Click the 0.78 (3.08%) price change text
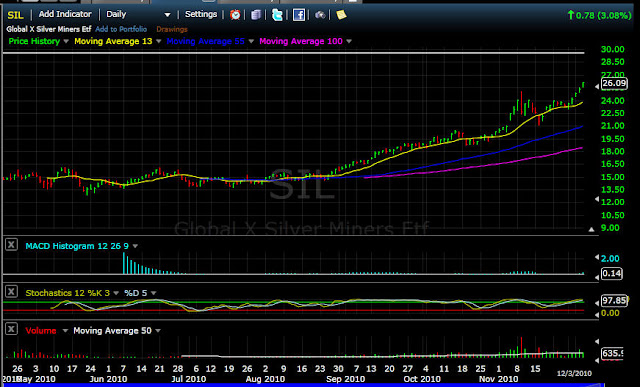 [603, 16]
